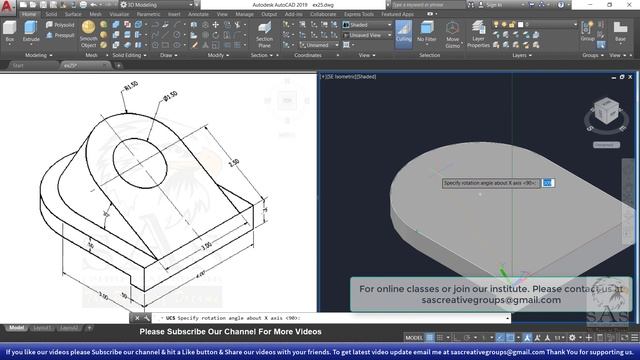Viewport: 640px width, 360px height.
Task: Open the workspace switching gear in status bar
Action: pyautogui.click(x=572, y=338)
